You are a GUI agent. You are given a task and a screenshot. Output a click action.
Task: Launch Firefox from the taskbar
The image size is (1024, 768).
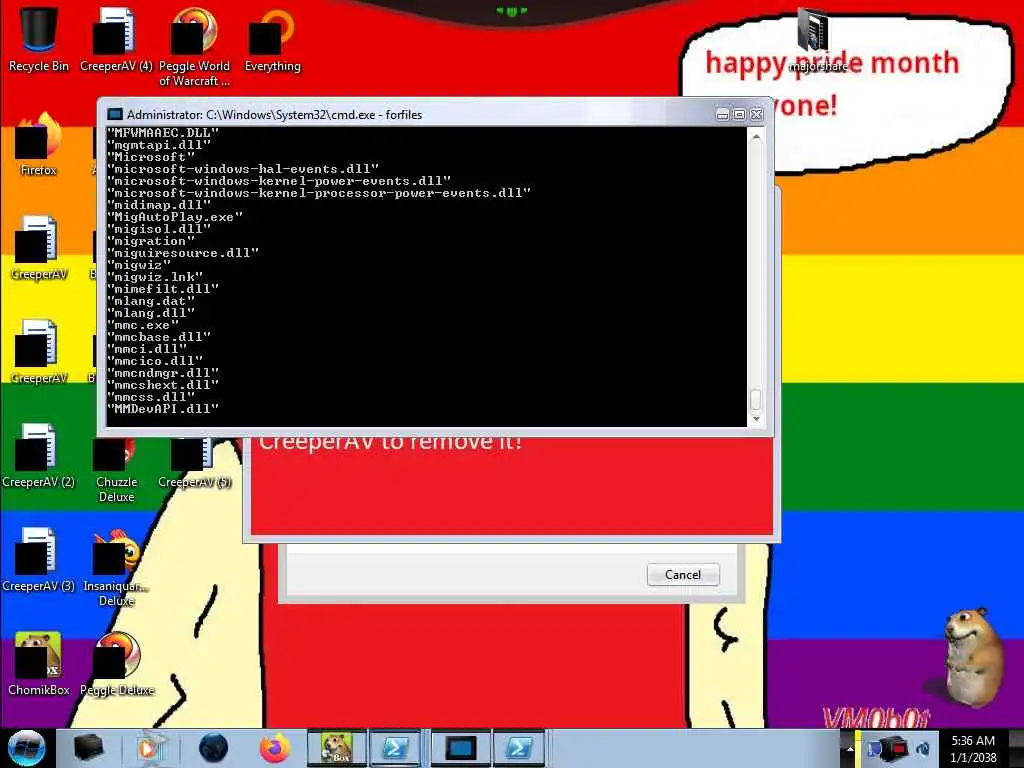[275, 748]
